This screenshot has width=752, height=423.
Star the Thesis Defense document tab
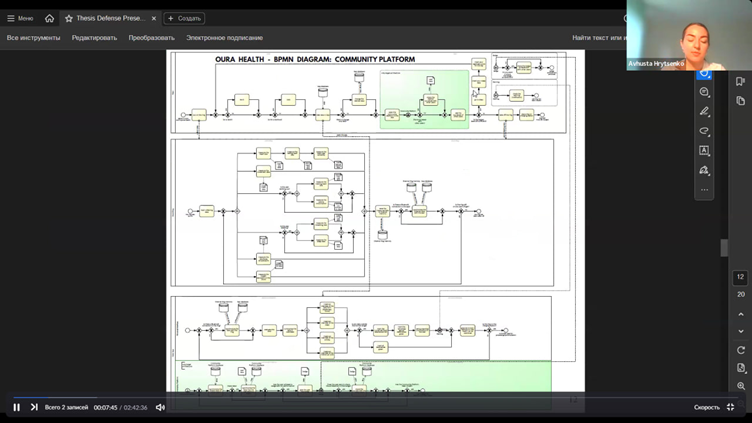[69, 18]
